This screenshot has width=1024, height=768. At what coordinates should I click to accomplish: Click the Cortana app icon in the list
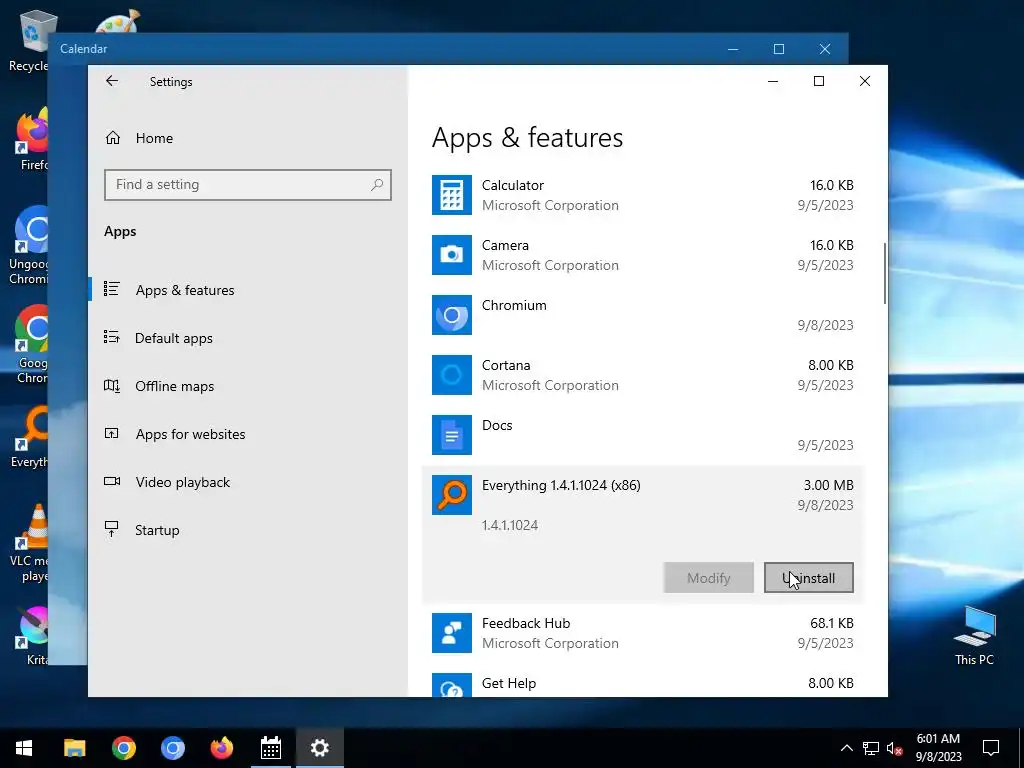[451, 375]
